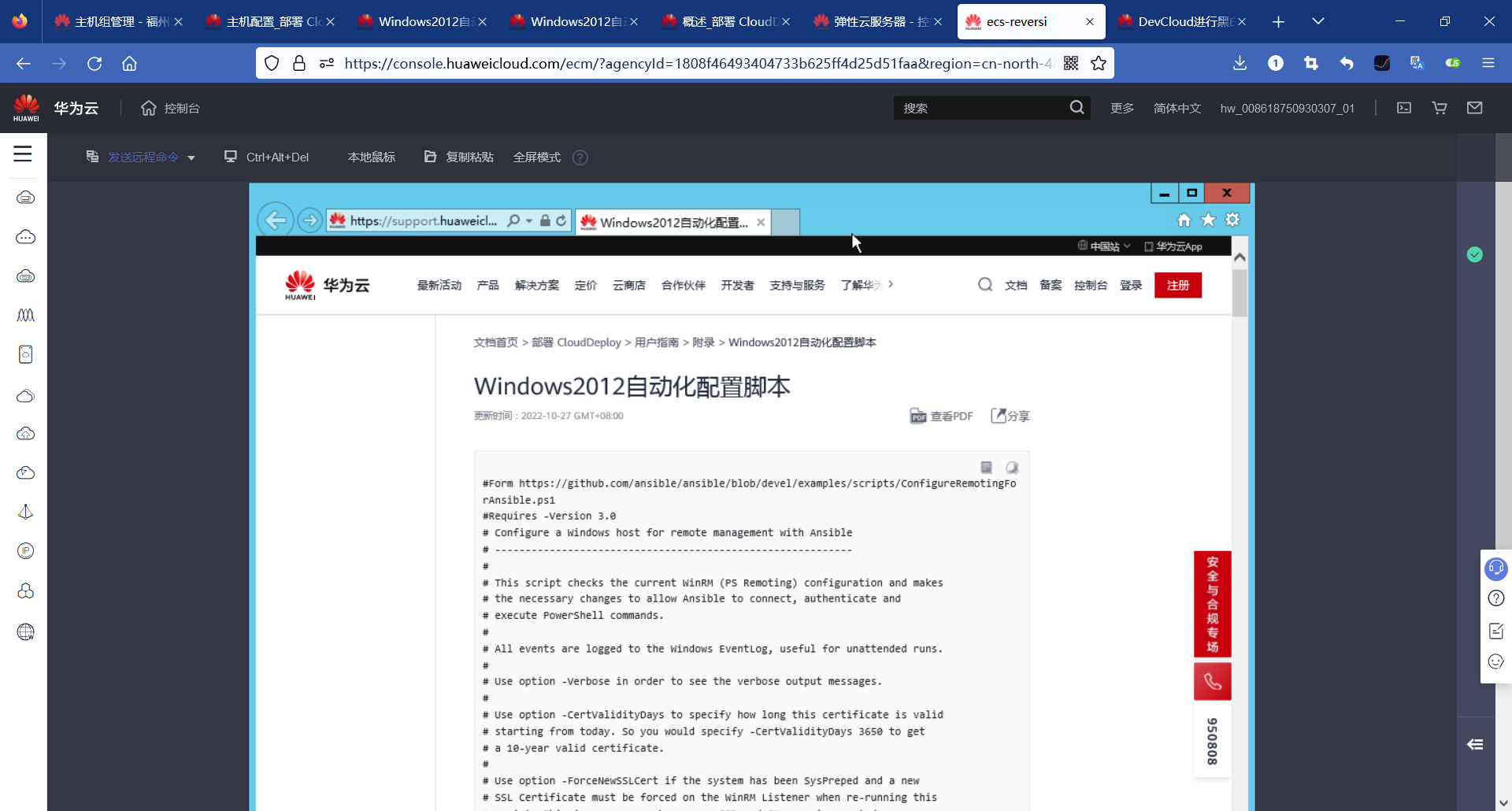Viewport: 1512px width, 811px height.
Task: Click the 注册 button on the docs page
Action: click(1178, 285)
